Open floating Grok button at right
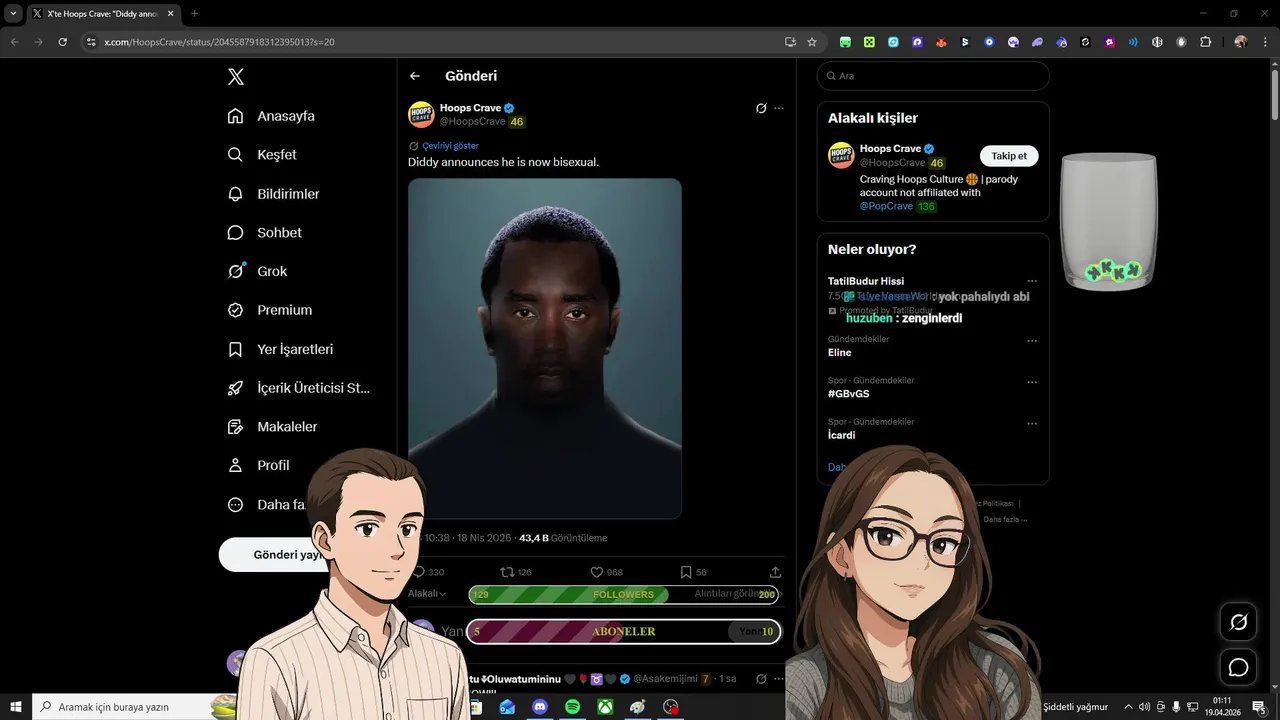 click(x=1239, y=622)
